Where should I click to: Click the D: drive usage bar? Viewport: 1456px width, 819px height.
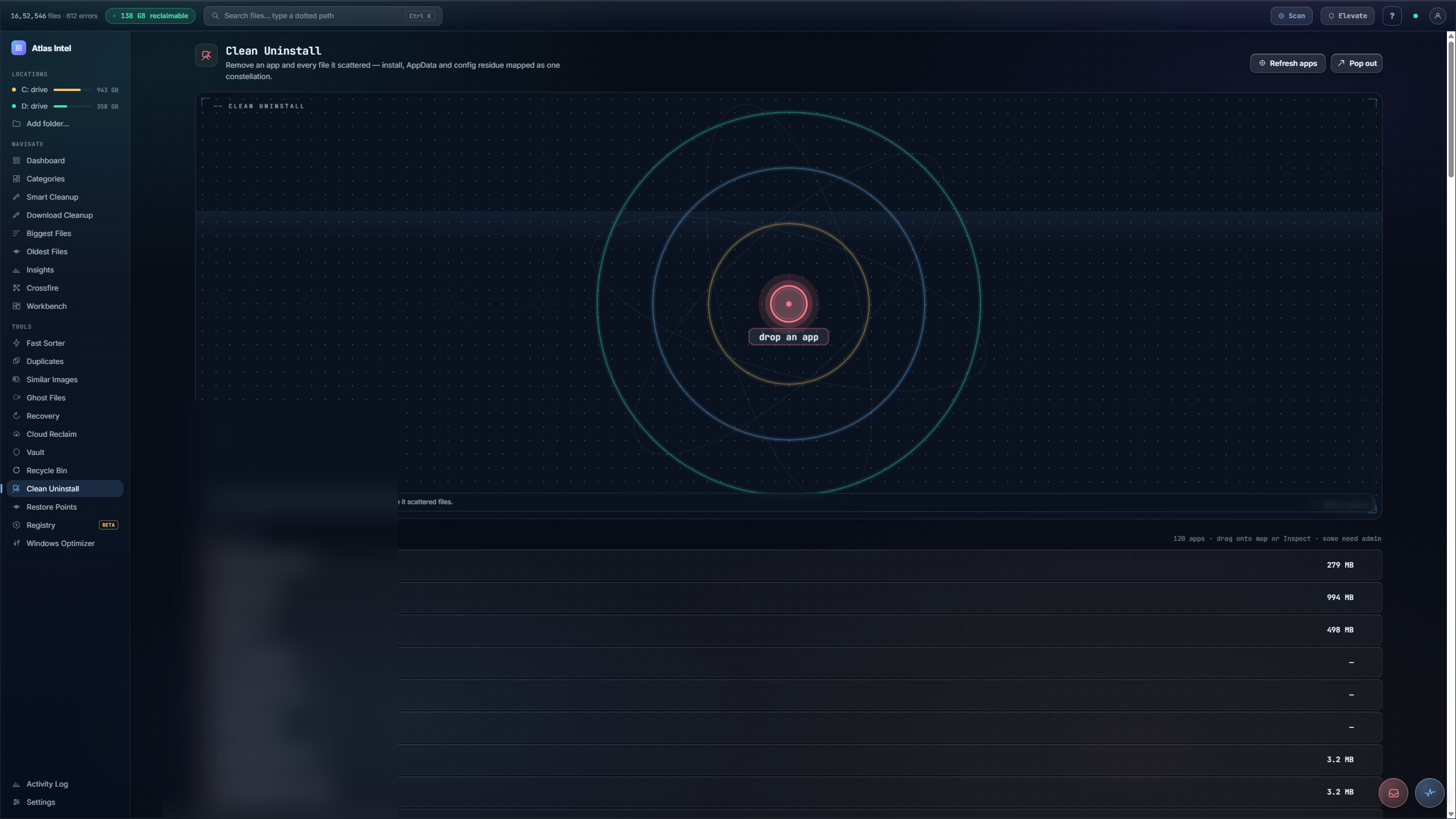[x=72, y=106]
